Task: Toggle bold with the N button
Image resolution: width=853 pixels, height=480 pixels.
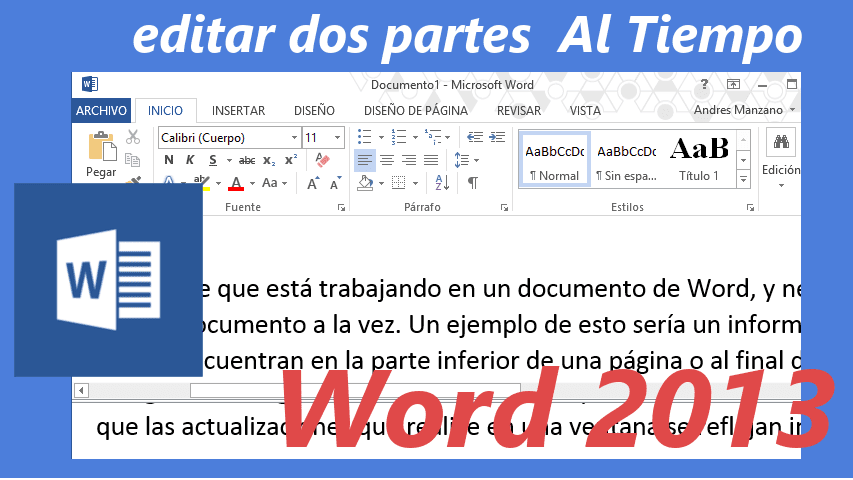Action: click(x=169, y=160)
